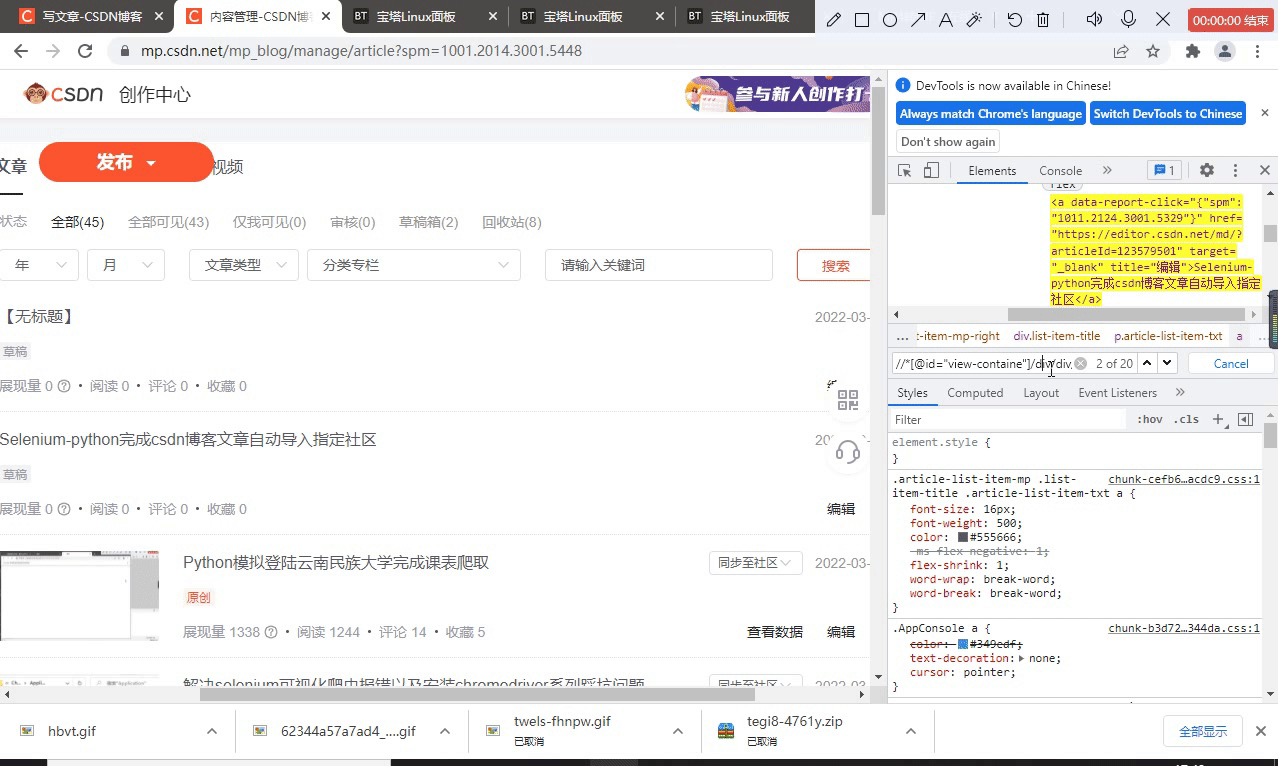Toggle the .cls class editor
Viewport: 1278px width, 766px height.
[x=1187, y=420]
